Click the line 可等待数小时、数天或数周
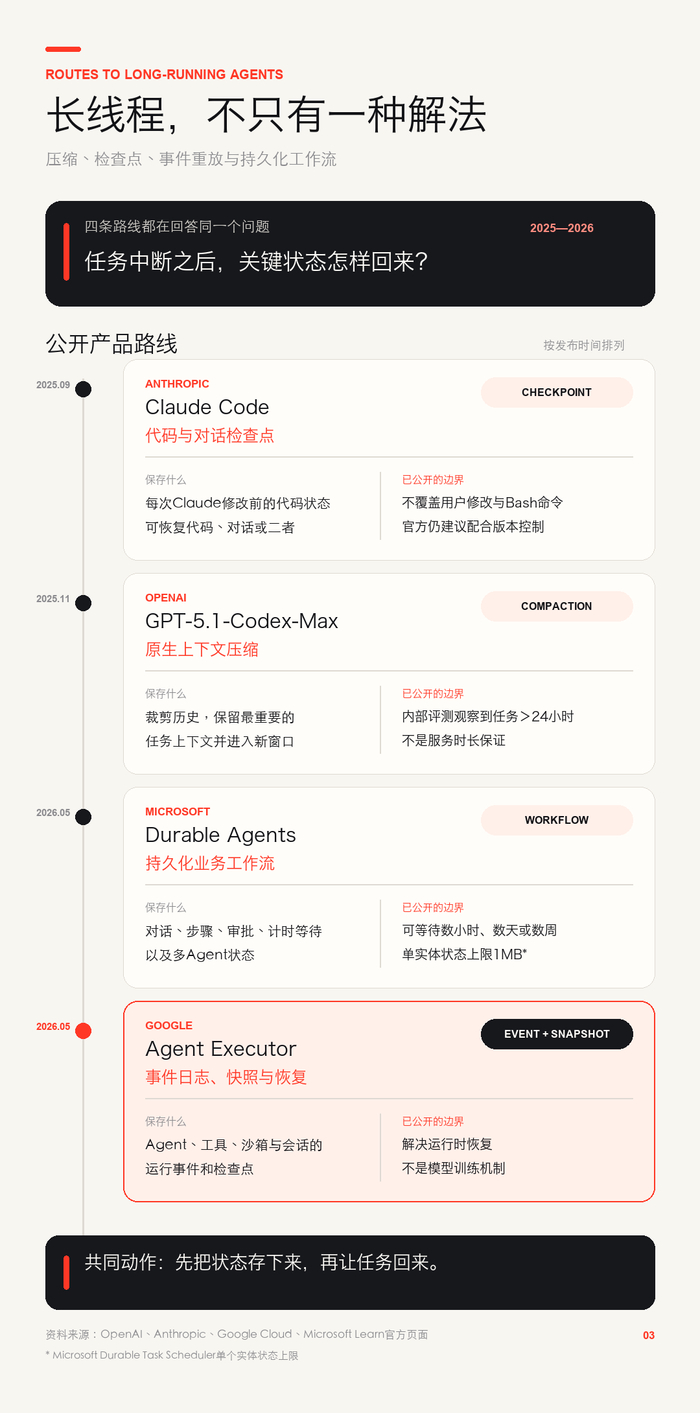This screenshot has height=1413, width=700. (x=480, y=930)
